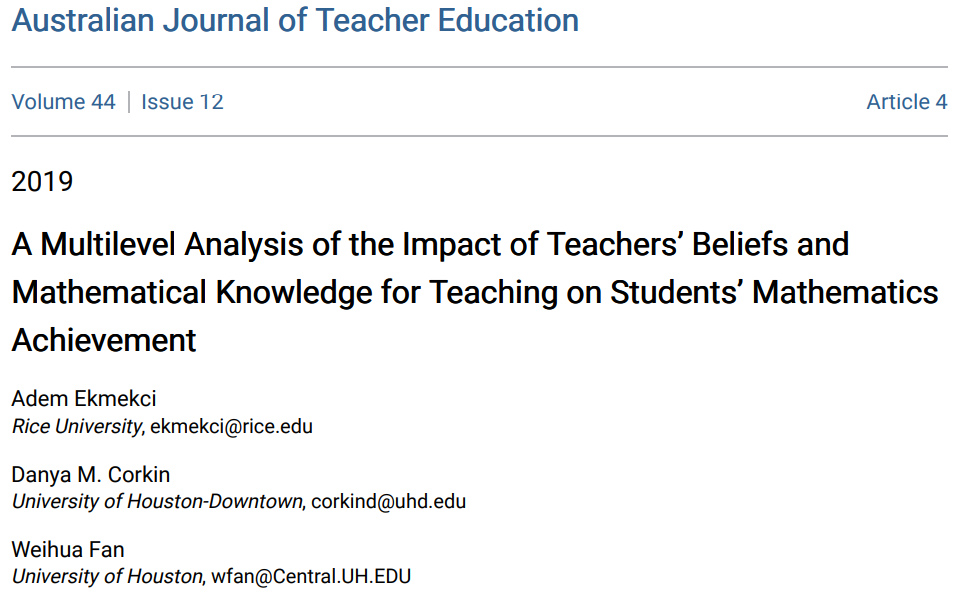Click the University of Houston-Downtown affiliation

pos(157,501)
